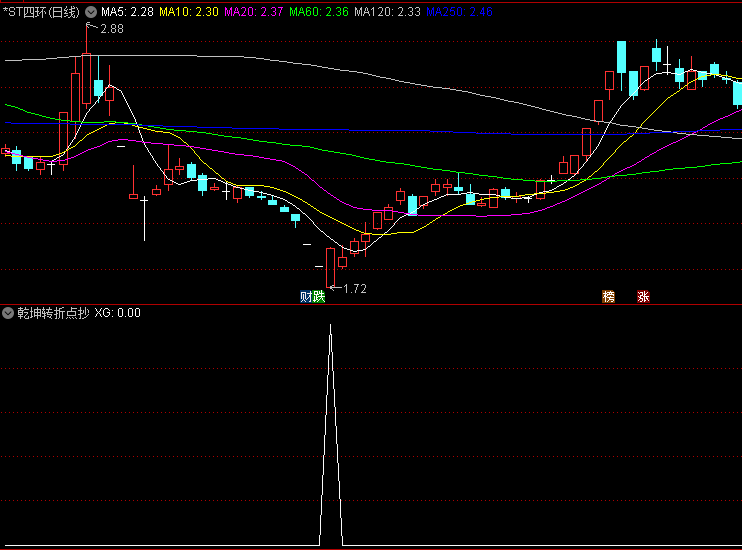This screenshot has width=742, height=550.
Task: Click the MA250: 2.46 label
Action: coord(459,12)
